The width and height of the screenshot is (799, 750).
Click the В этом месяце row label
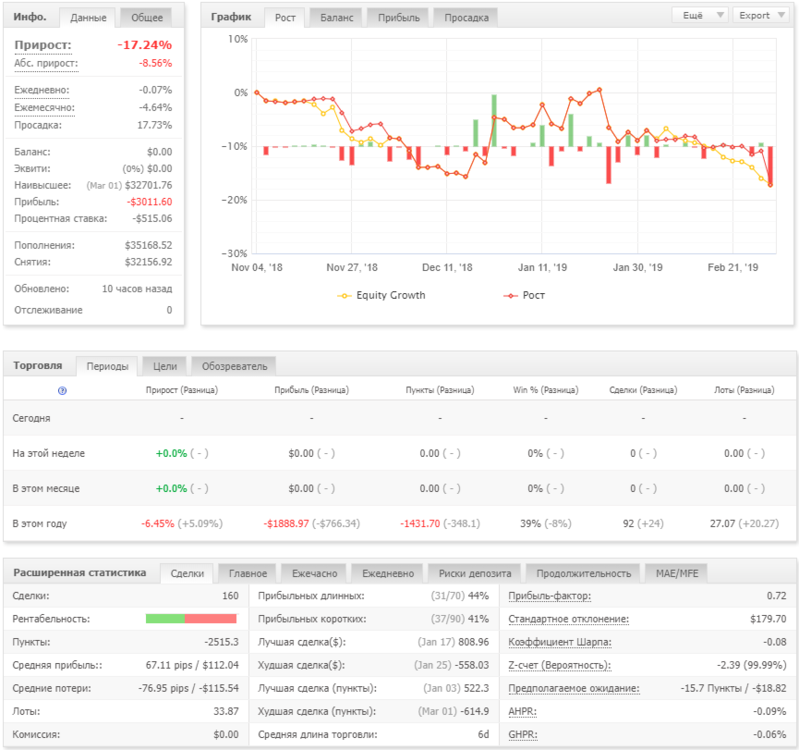click(x=46, y=489)
